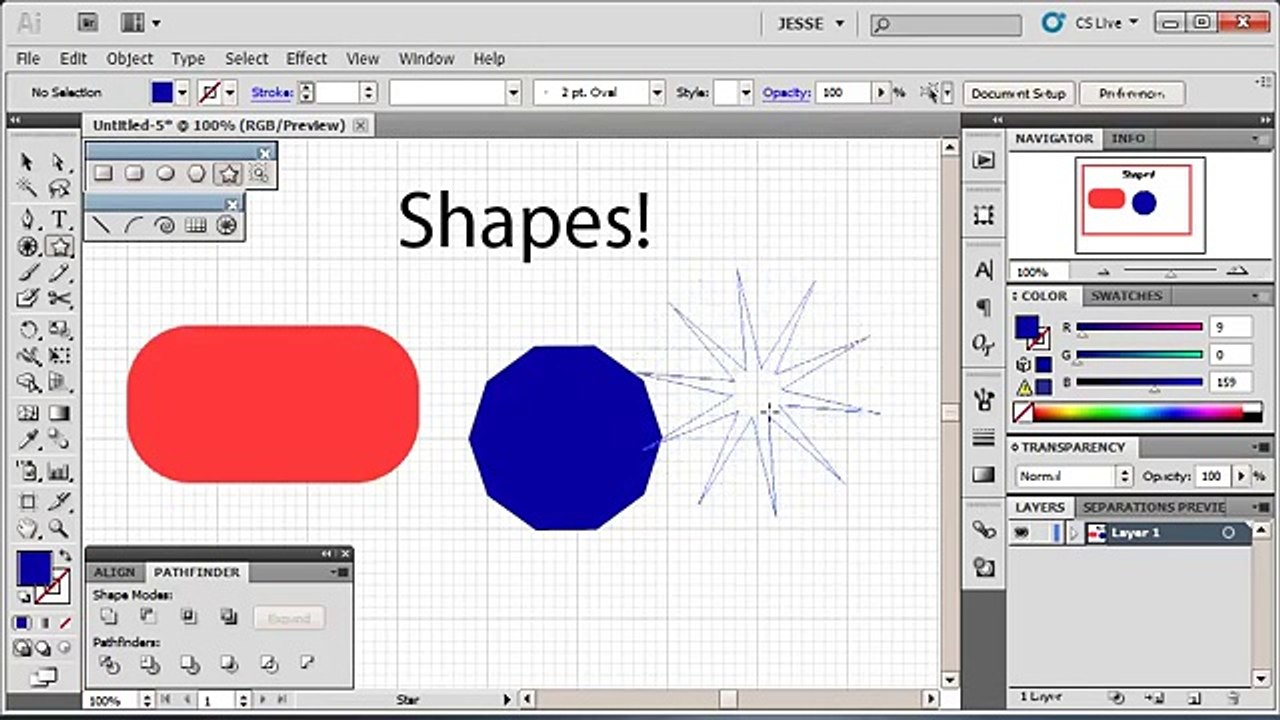Choose Rectangle in the shape flyout panel
Image resolution: width=1280 pixels, height=720 pixels.
click(x=103, y=174)
